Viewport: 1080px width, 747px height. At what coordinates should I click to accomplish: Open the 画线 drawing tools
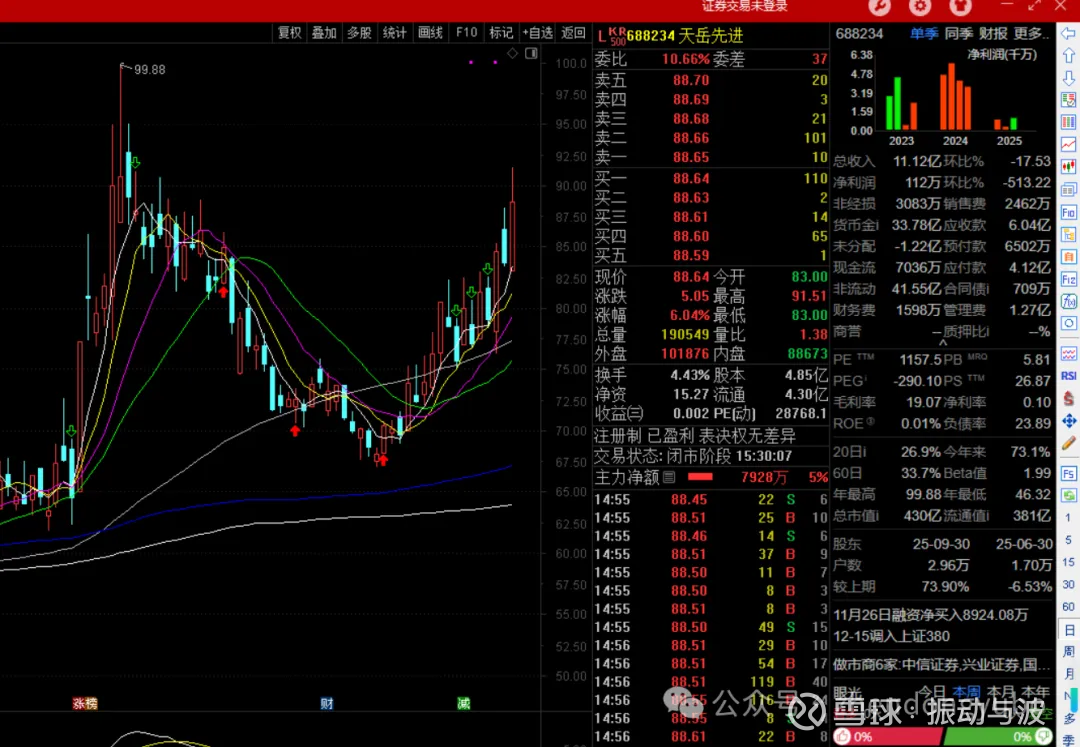(x=430, y=32)
